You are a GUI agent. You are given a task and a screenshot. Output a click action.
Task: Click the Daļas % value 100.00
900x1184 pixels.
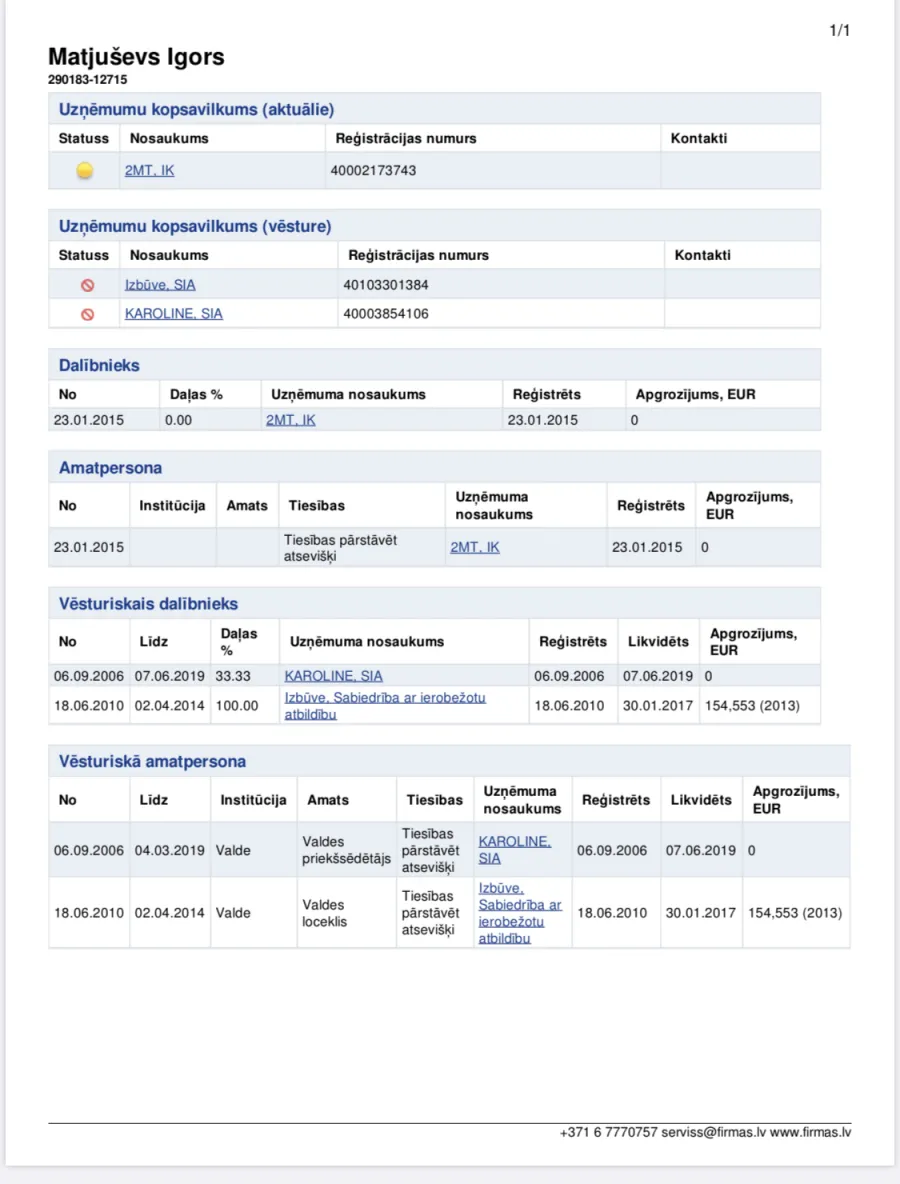pyautogui.click(x=237, y=705)
